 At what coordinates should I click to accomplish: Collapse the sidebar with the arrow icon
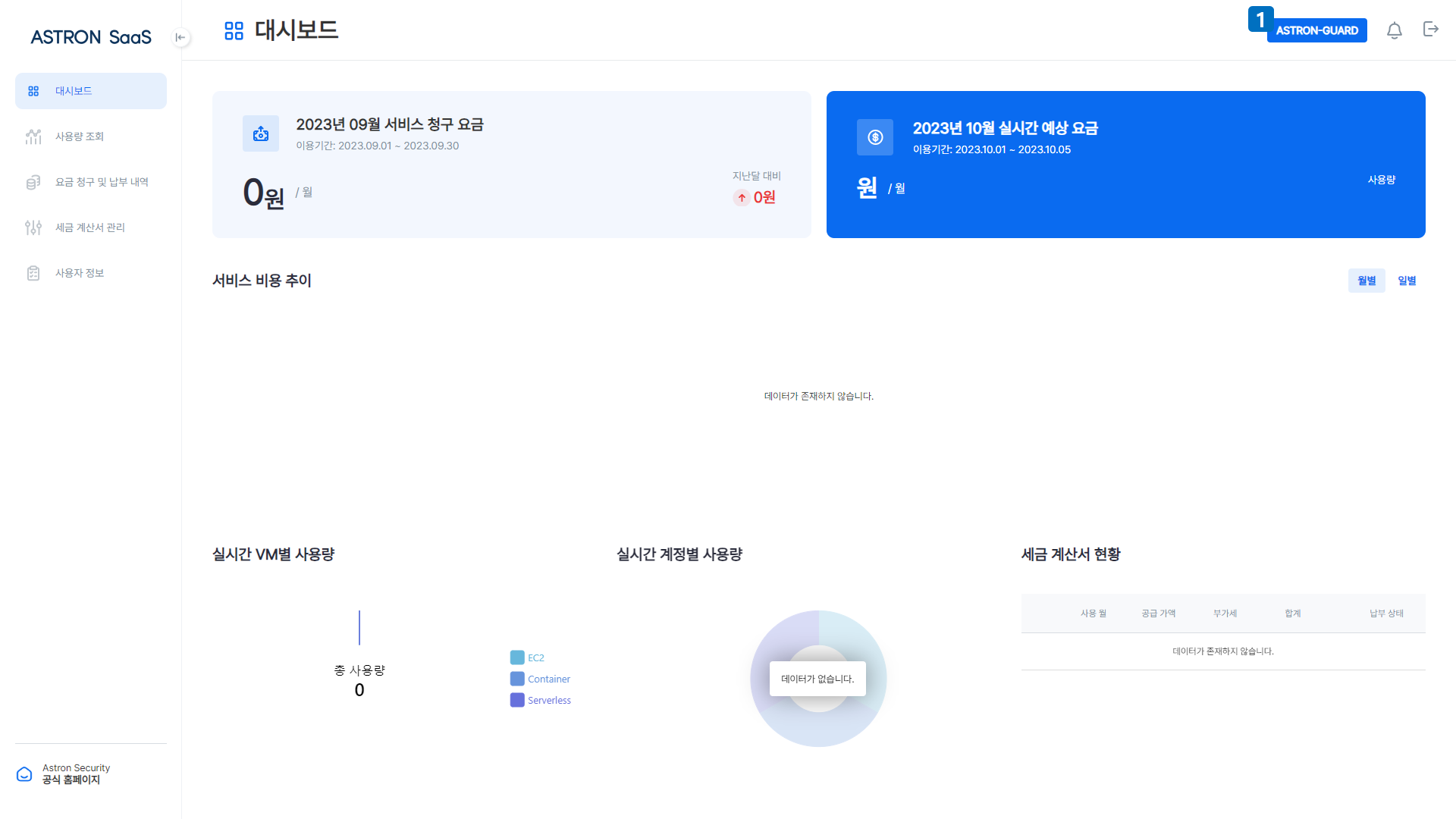tap(180, 37)
